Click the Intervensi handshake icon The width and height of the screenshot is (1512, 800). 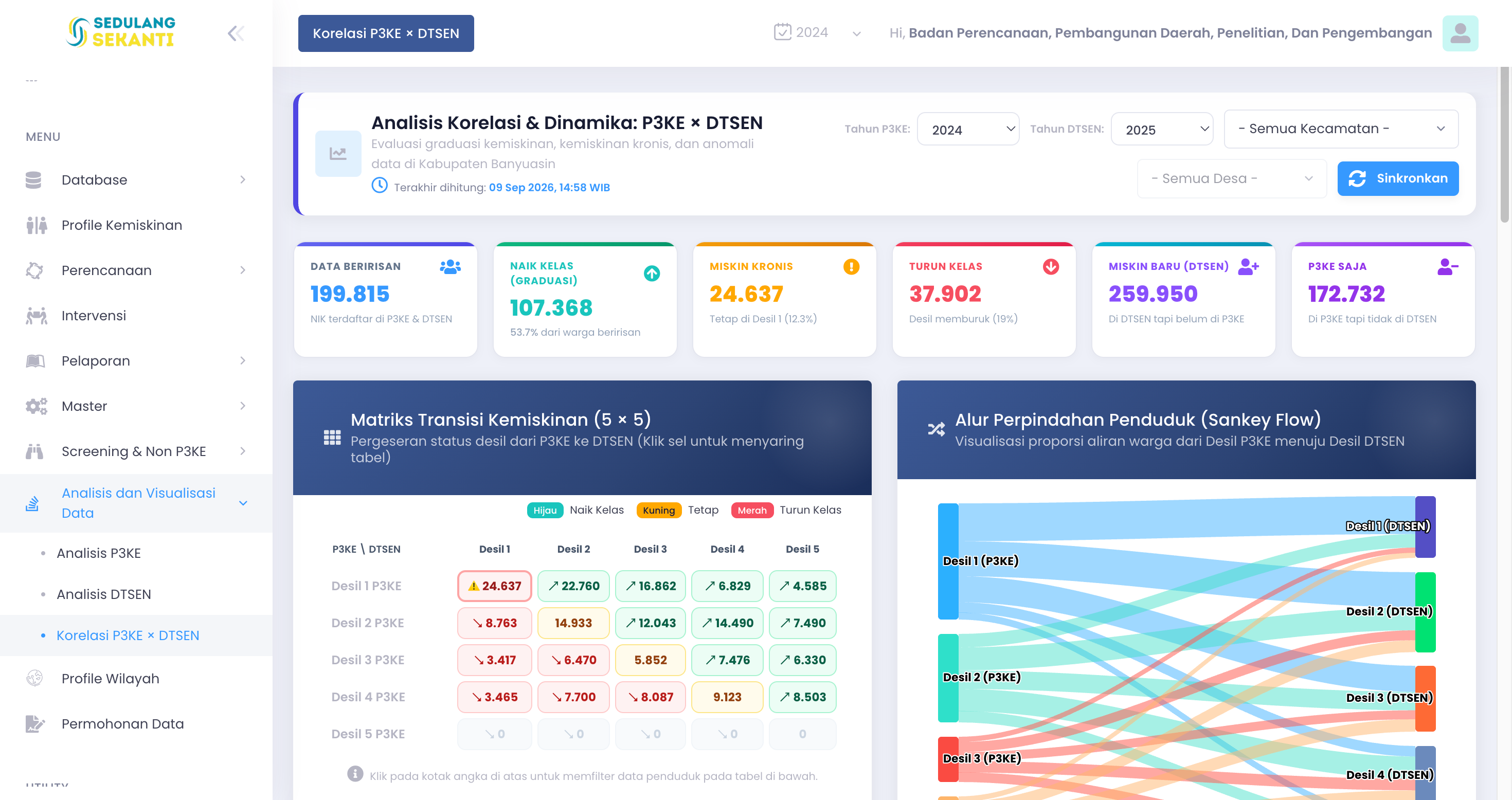click(37, 316)
